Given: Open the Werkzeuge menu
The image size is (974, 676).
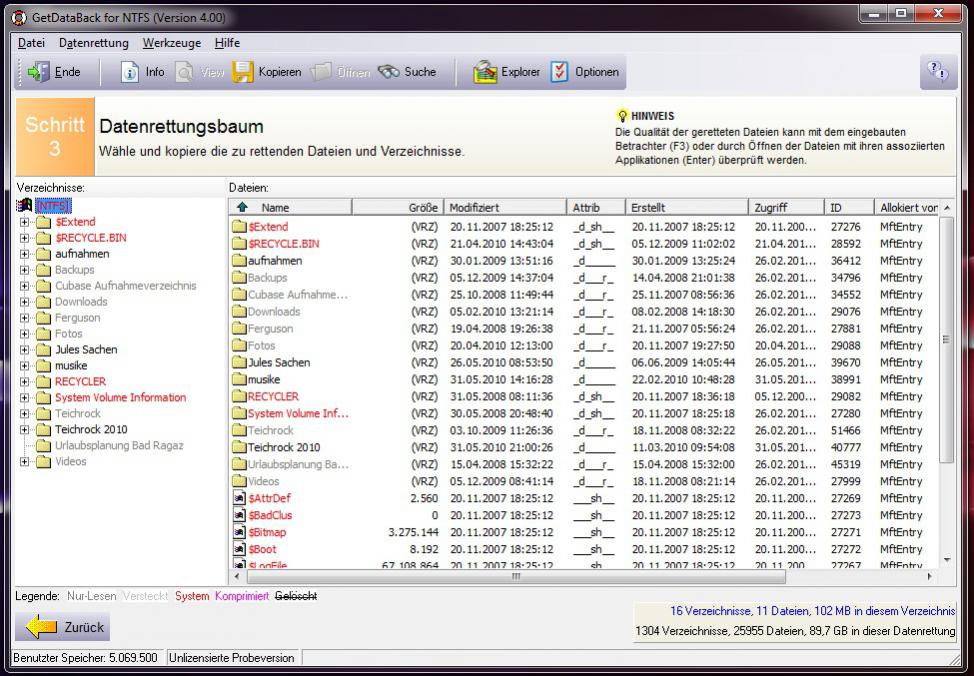Looking at the screenshot, I should 172,43.
